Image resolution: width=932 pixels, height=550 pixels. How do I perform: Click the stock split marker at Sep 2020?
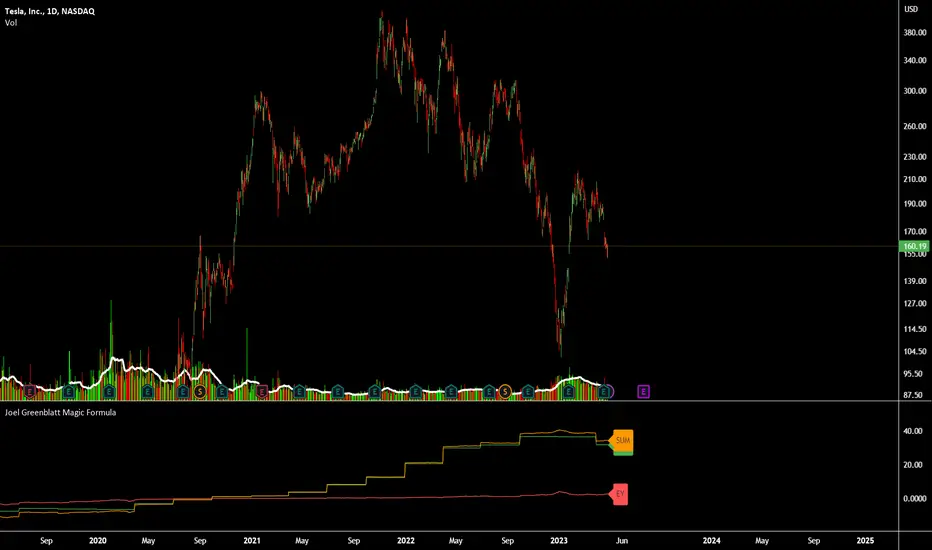200,392
